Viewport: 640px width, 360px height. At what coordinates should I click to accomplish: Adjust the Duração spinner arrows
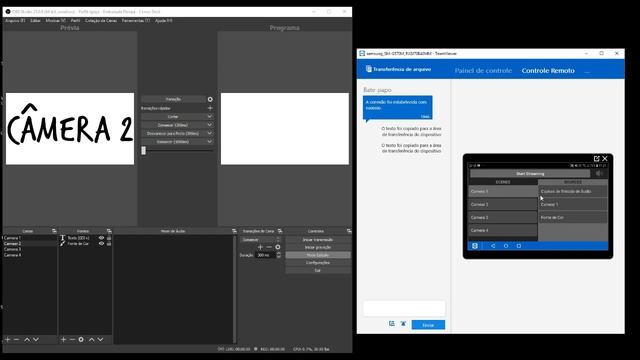(278, 255)
